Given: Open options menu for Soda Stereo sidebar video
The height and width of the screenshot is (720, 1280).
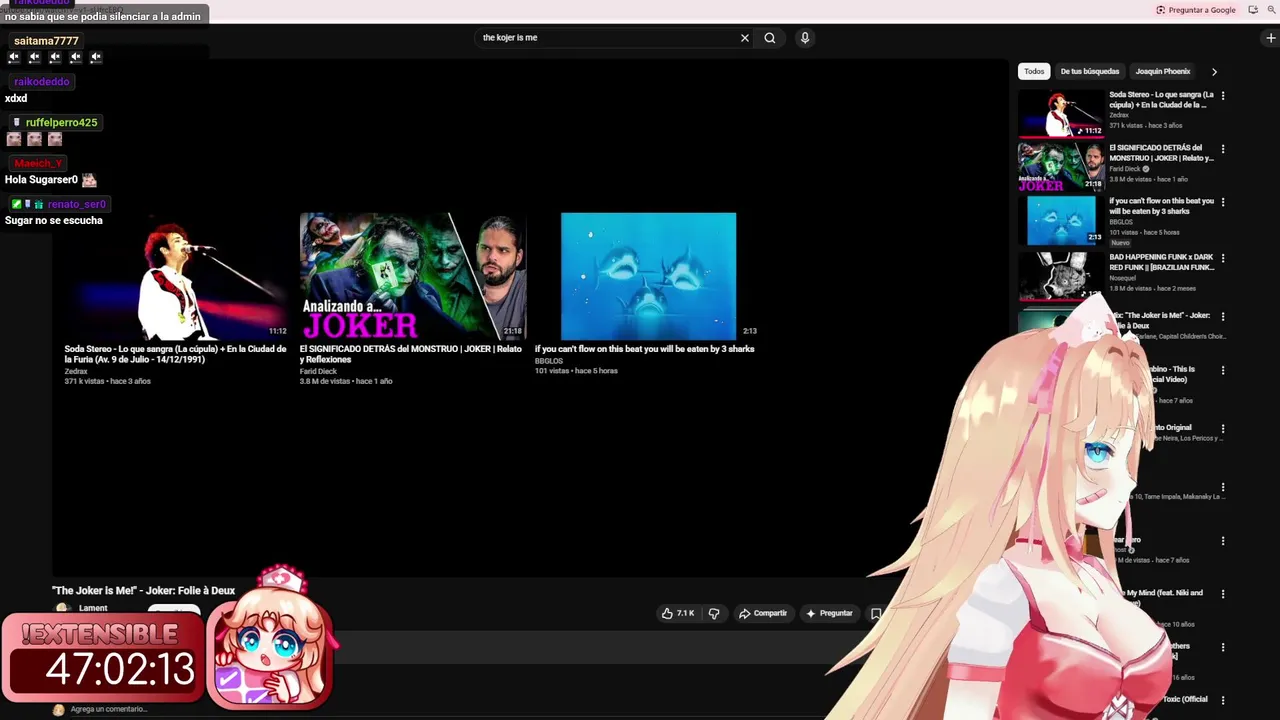Looking at the screenshot, I should (x=1222, y=96).
